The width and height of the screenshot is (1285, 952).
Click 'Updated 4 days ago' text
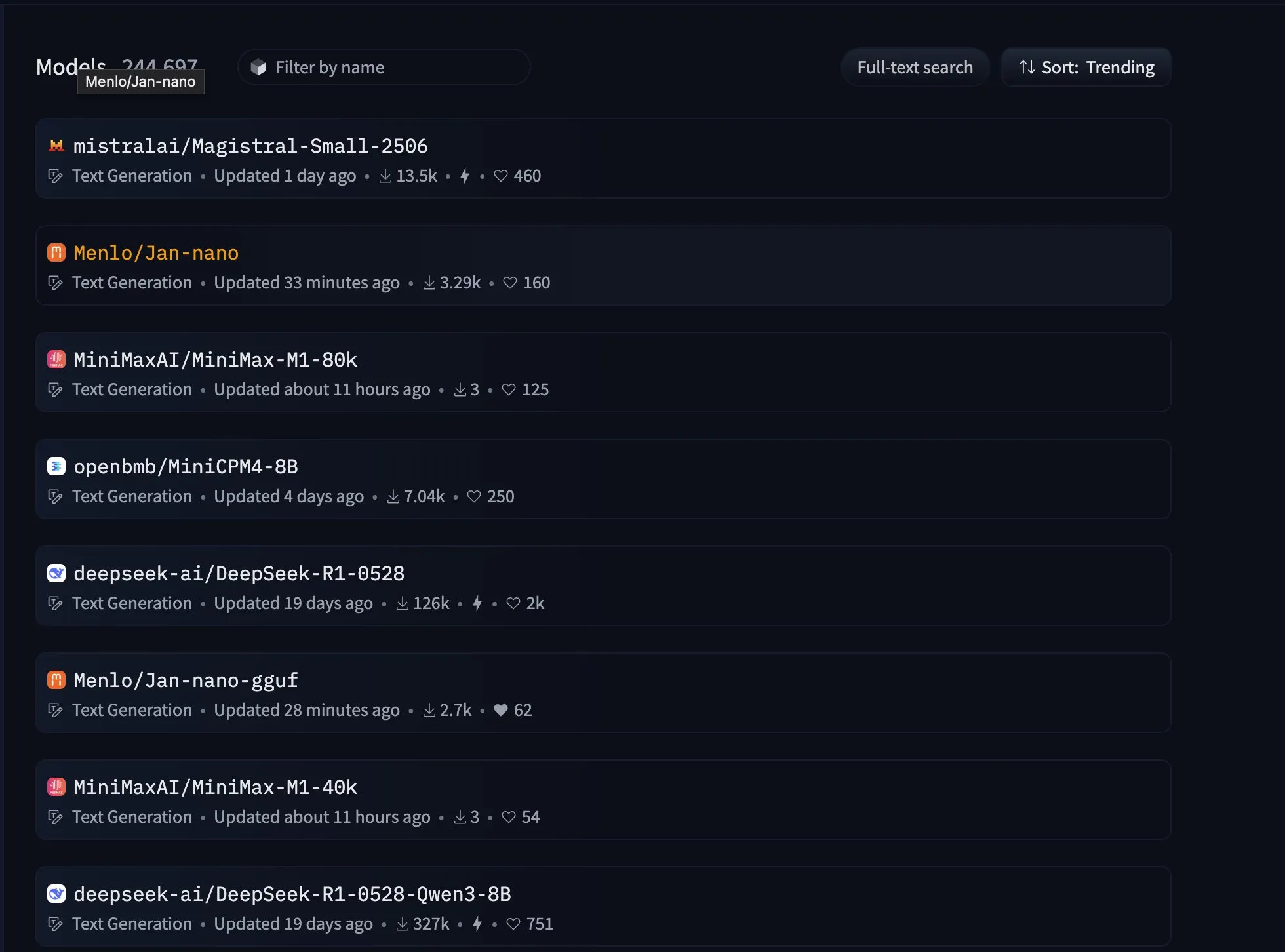point(288,496)
